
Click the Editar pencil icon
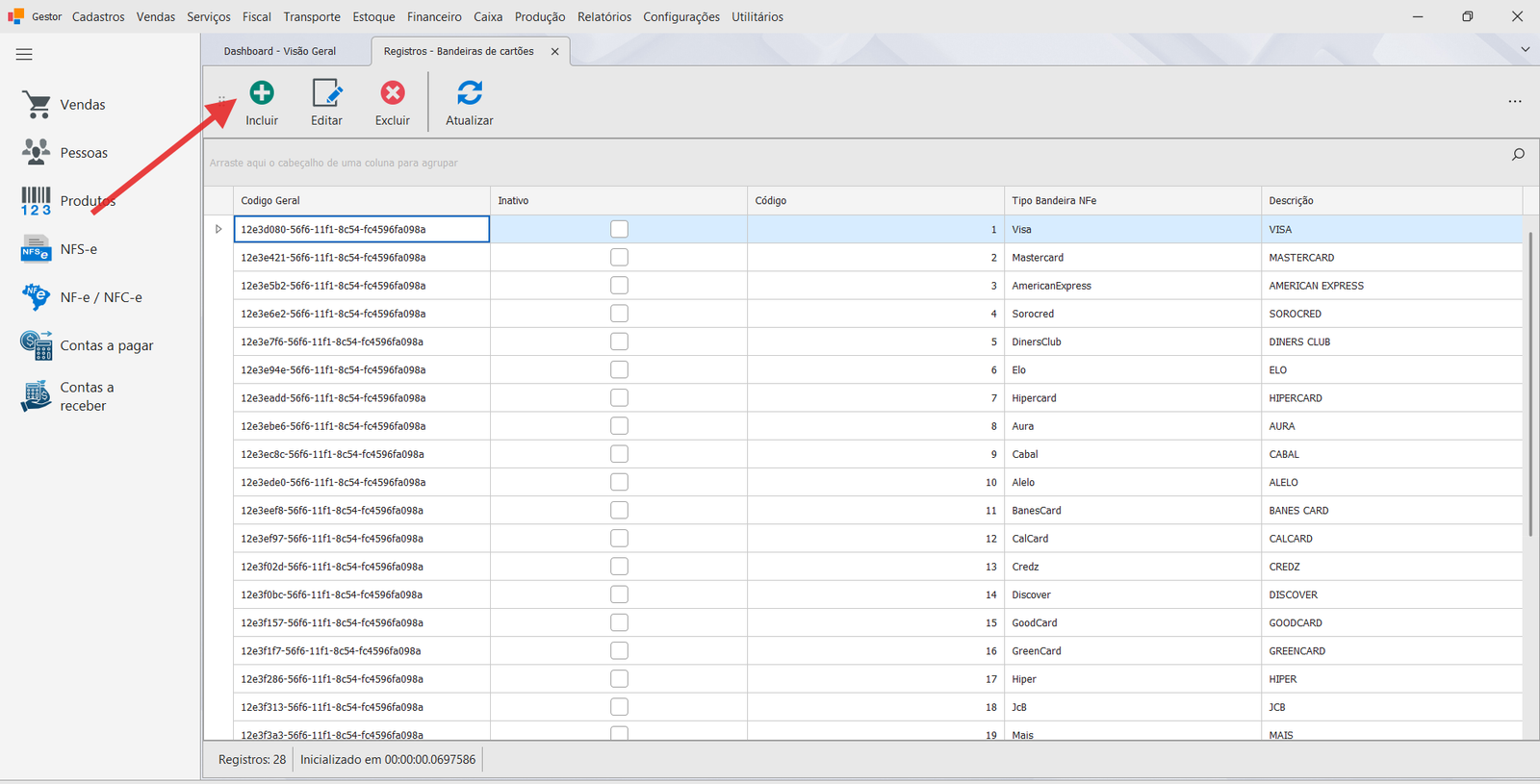327,92
